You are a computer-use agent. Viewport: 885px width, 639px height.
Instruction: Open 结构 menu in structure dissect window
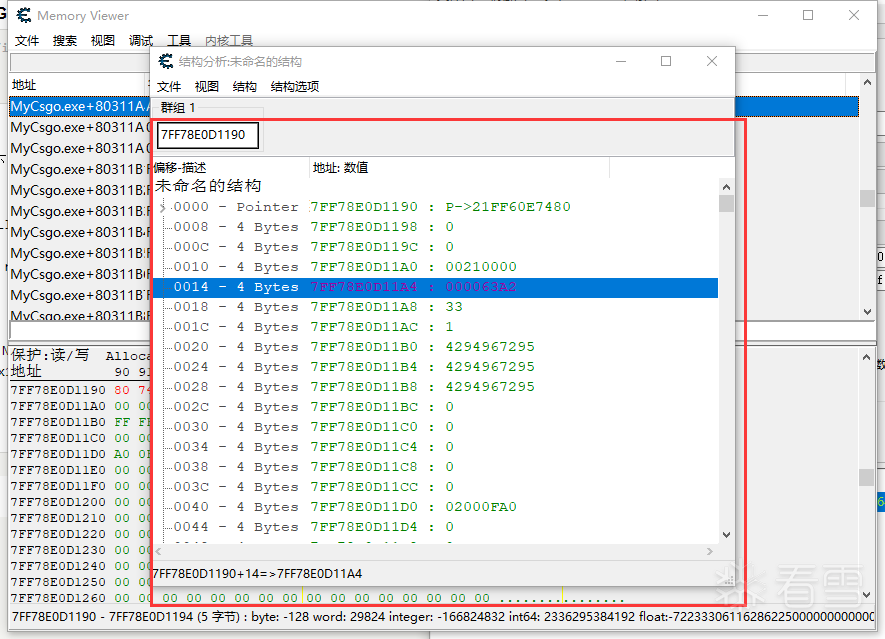click(244, 86)
